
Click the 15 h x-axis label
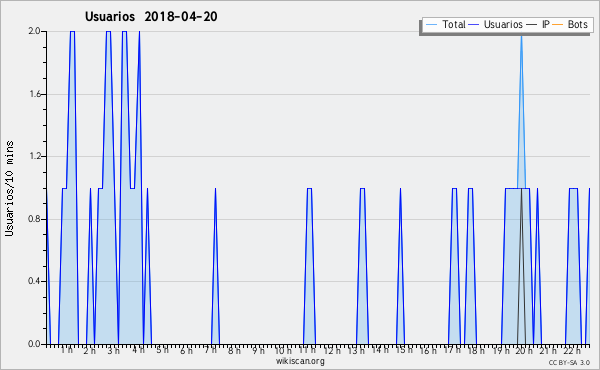(x=404, y=350)
